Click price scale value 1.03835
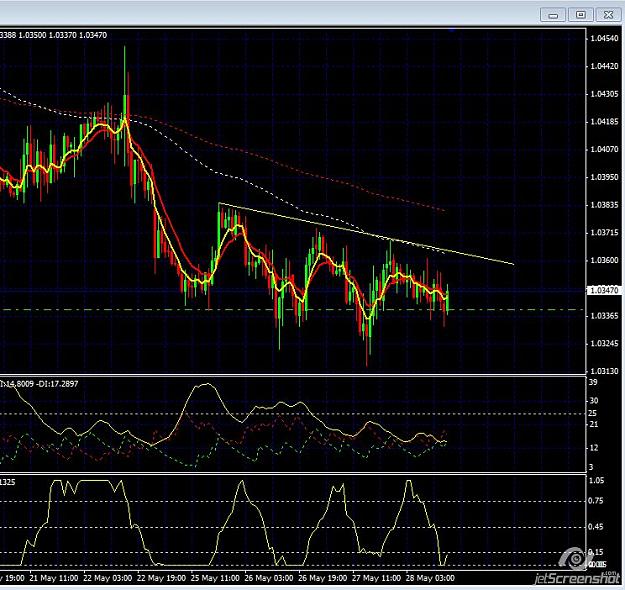This screenshot has width=625, height=590. (x=604, y=205)
